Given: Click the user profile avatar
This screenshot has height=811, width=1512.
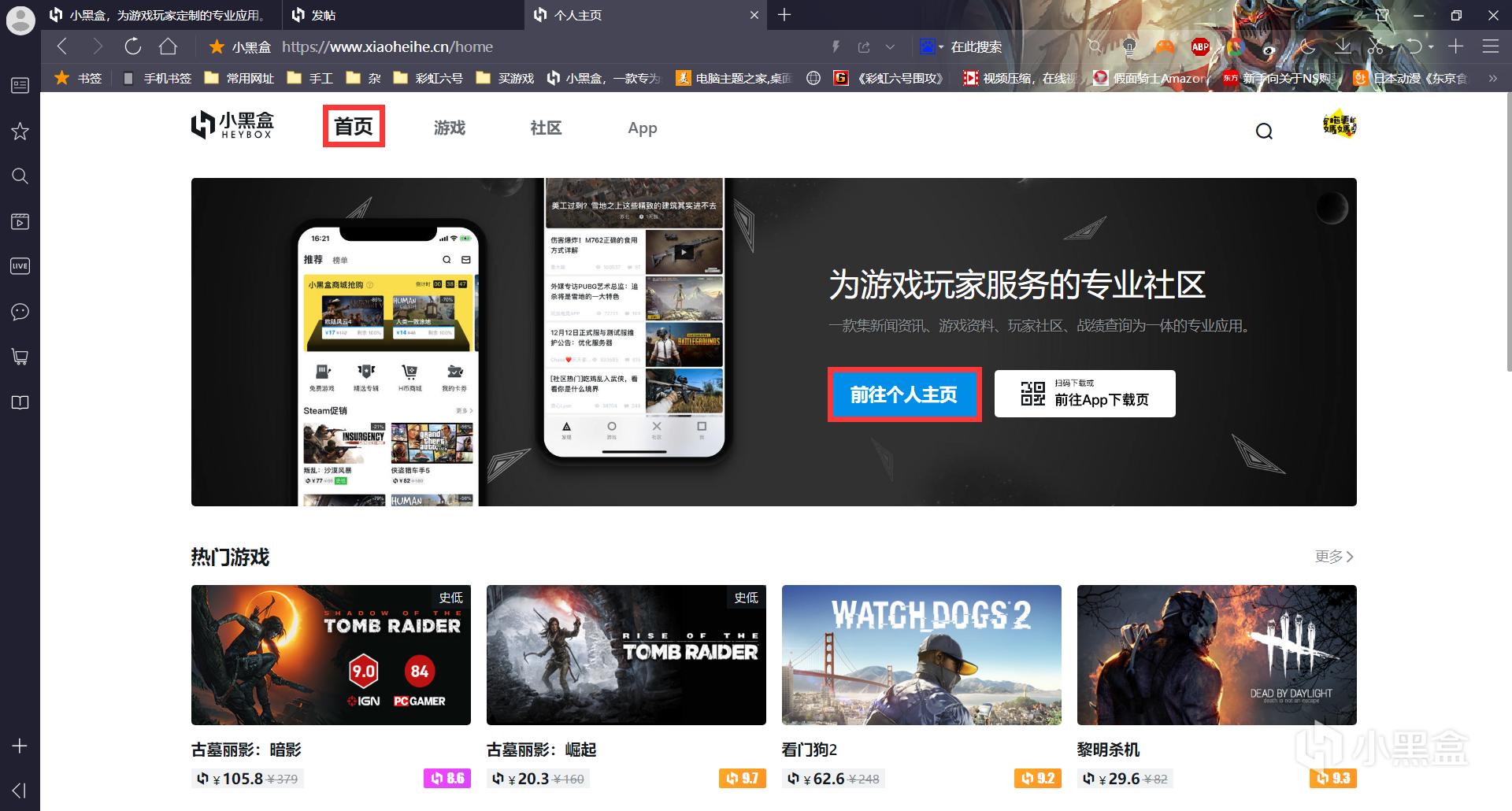Looking at the screenshot, I should click(1340, 125).
